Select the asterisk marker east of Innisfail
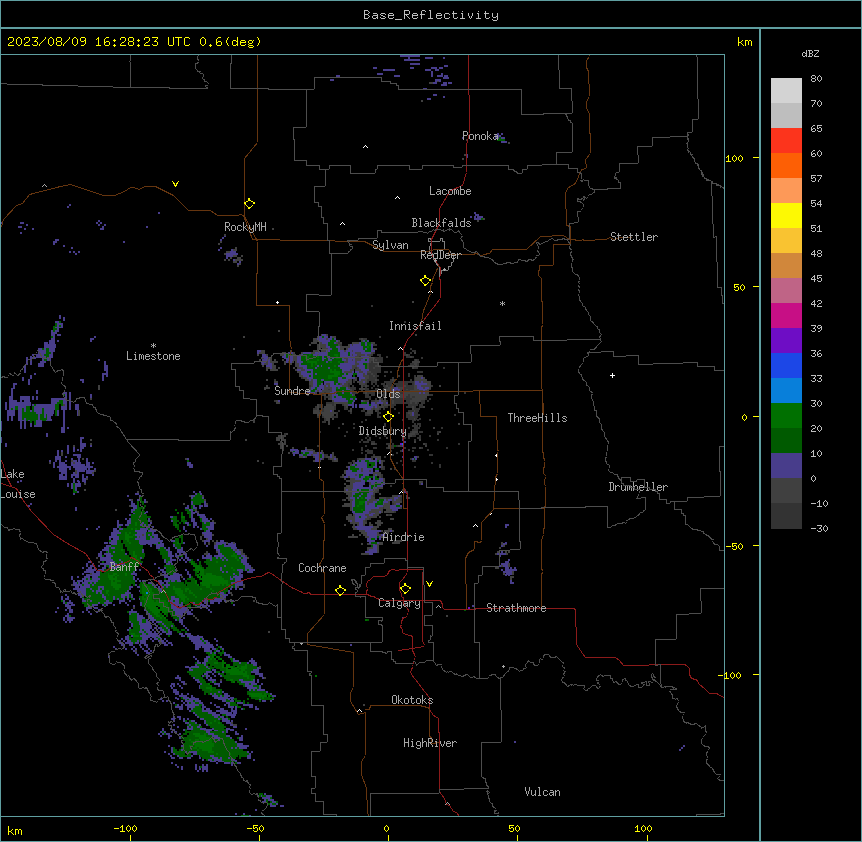 (x=502, y=303)
